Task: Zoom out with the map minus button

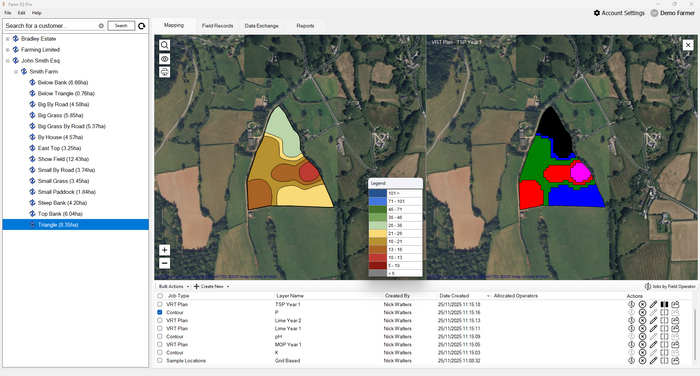Action: pos(164,263)
